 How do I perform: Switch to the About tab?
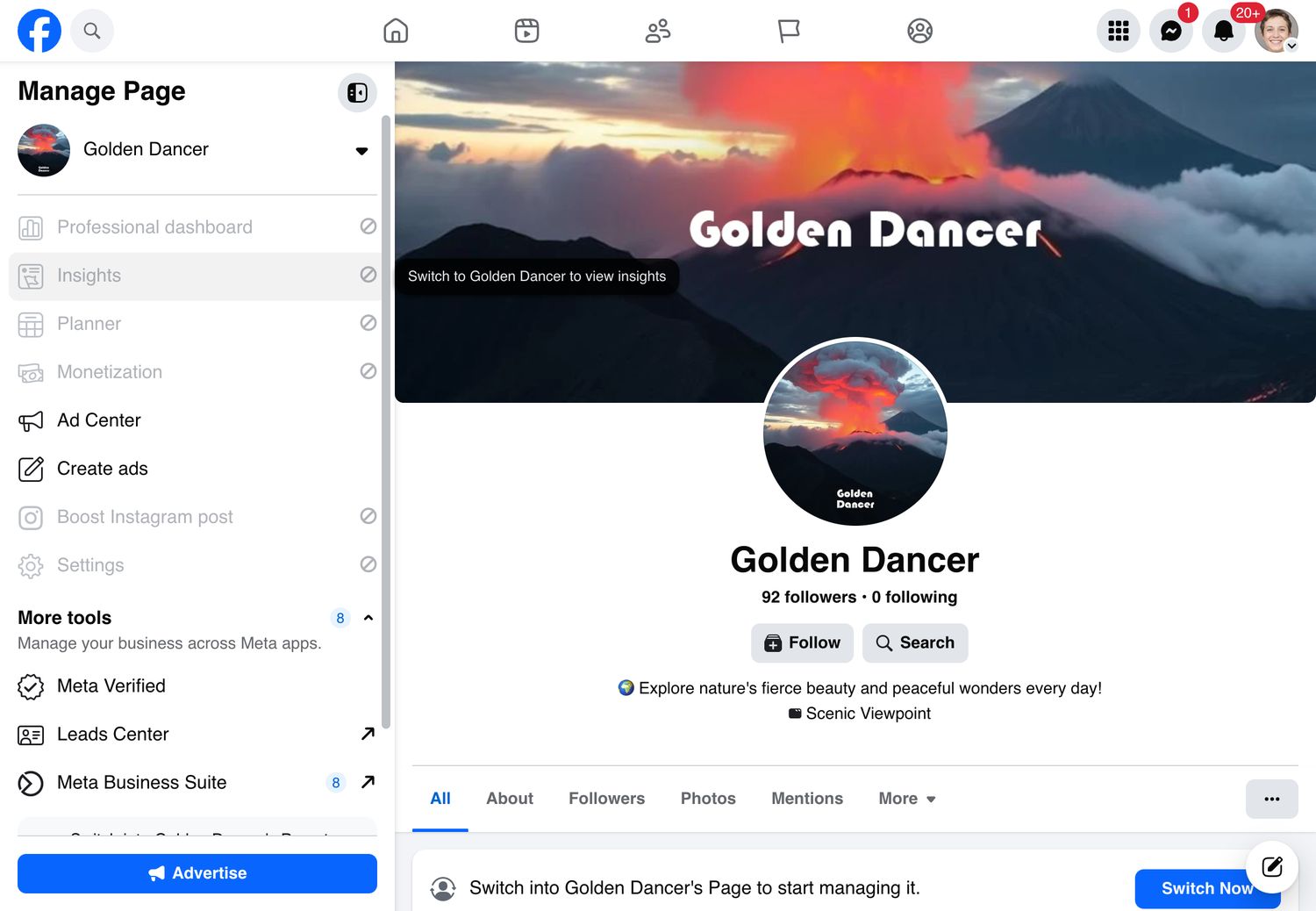click(x=510, y=799)
